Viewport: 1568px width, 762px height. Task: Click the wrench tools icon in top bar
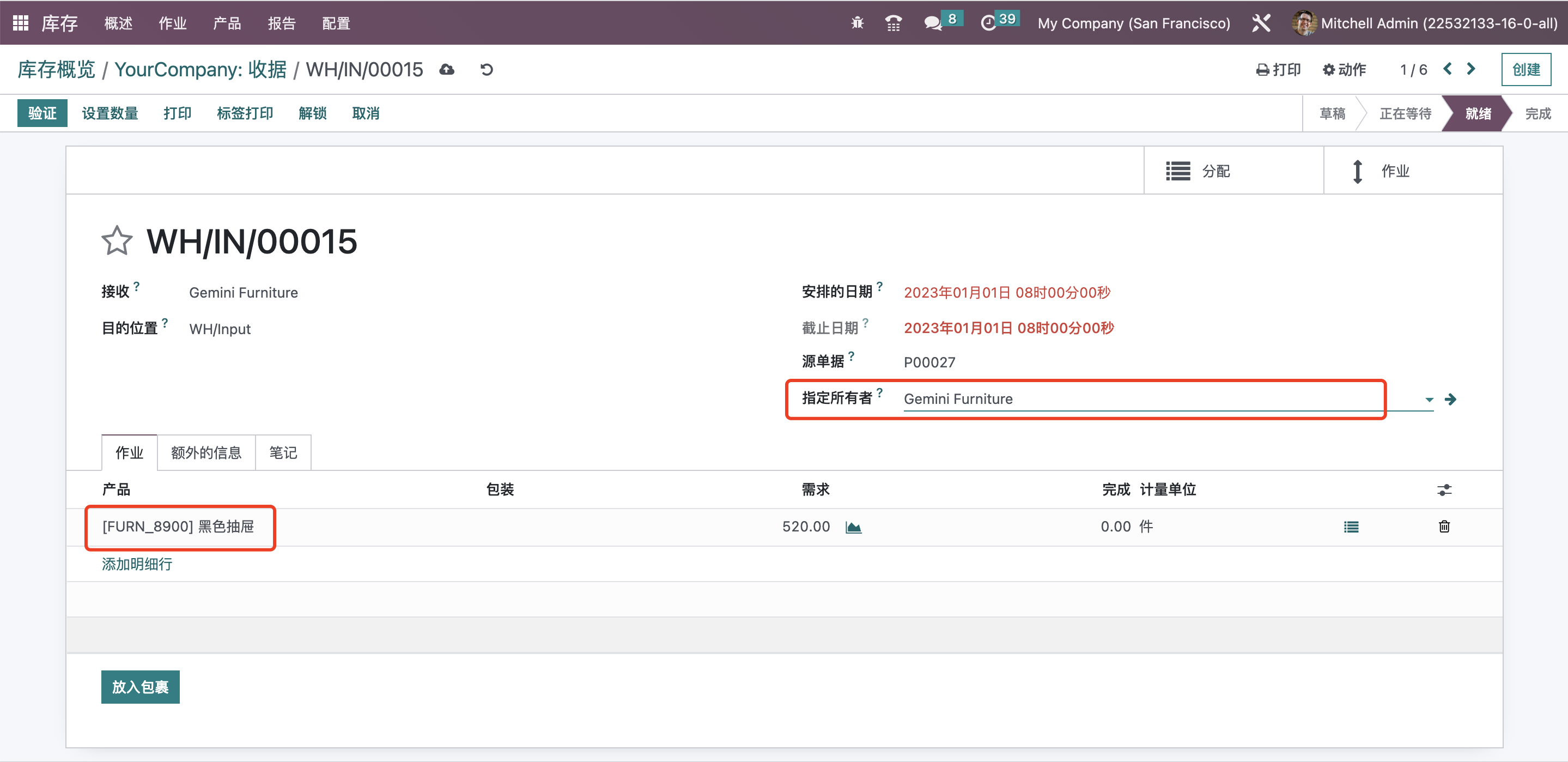pyautogui.click(x=1261, y=23)
